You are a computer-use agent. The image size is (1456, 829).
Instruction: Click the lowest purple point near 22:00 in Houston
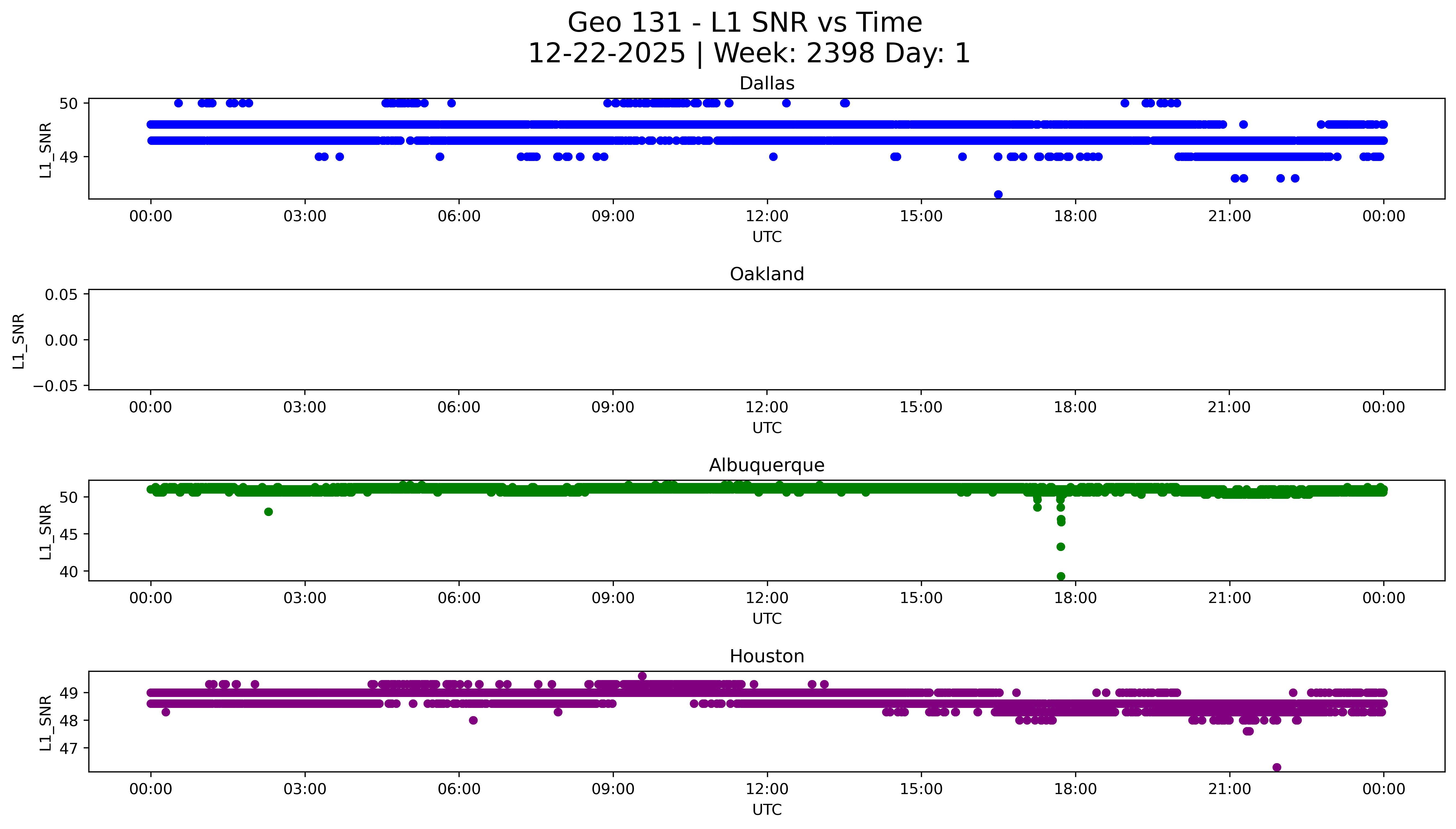tap(1277, 768)
